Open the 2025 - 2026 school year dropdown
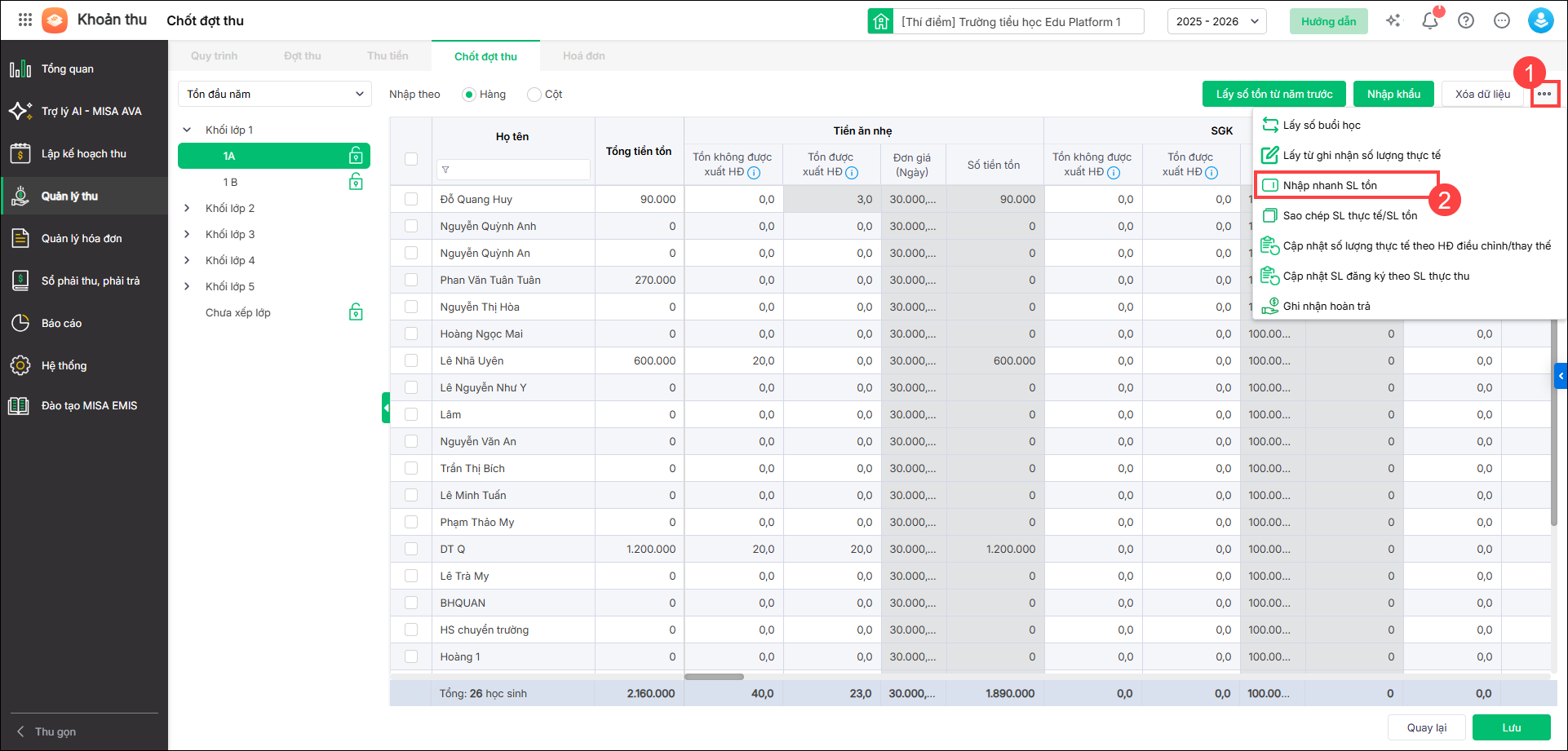This screenshot has height=751, width=1568. (x=1216, y=21)
